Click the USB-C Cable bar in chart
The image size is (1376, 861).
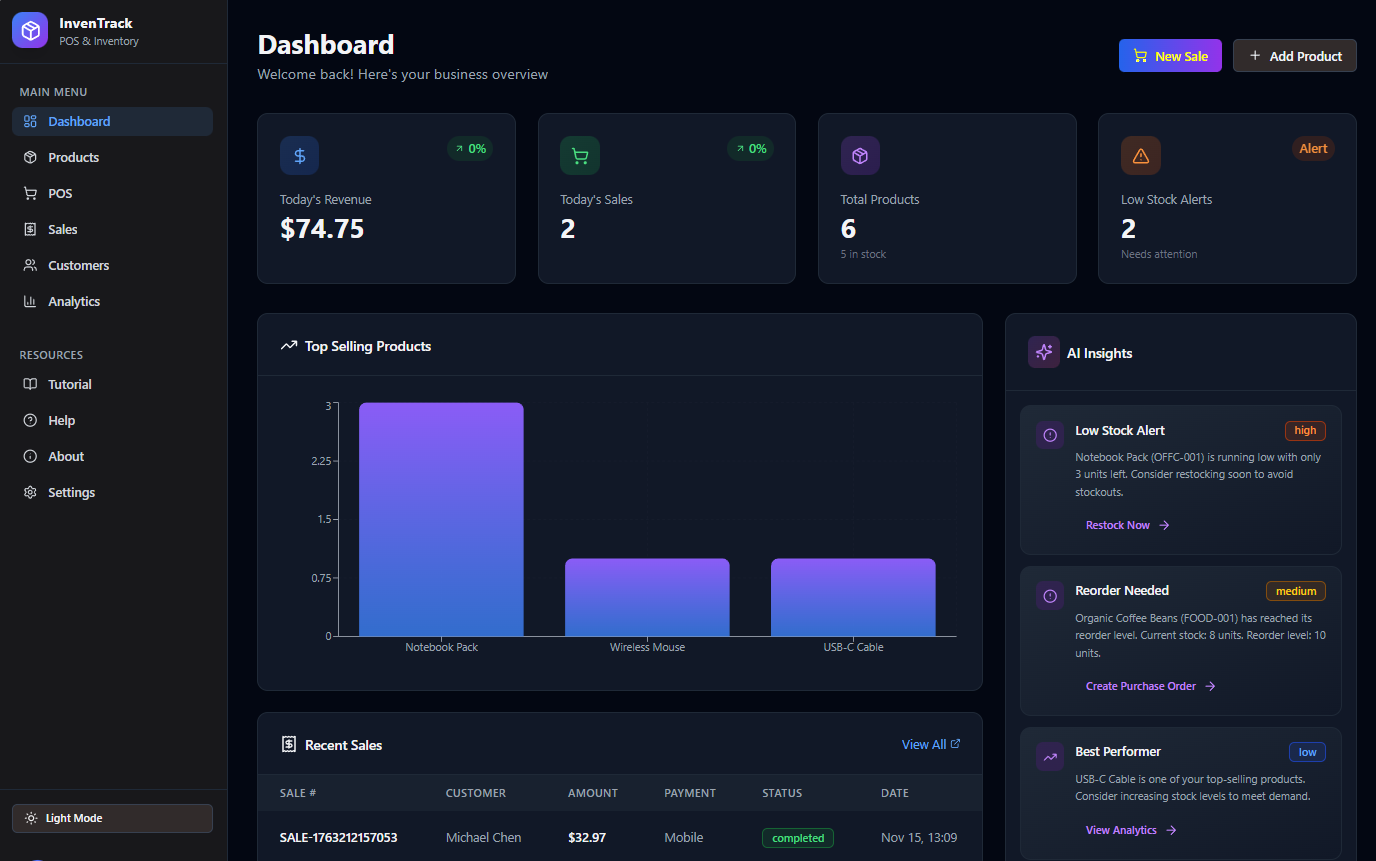[853, 597]
